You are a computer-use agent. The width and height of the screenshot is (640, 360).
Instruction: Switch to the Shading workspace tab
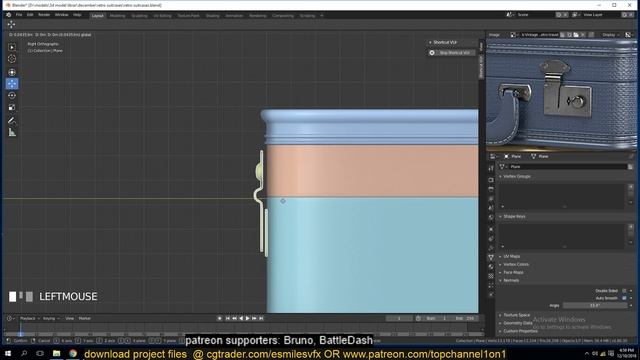(x=212, y=16)
